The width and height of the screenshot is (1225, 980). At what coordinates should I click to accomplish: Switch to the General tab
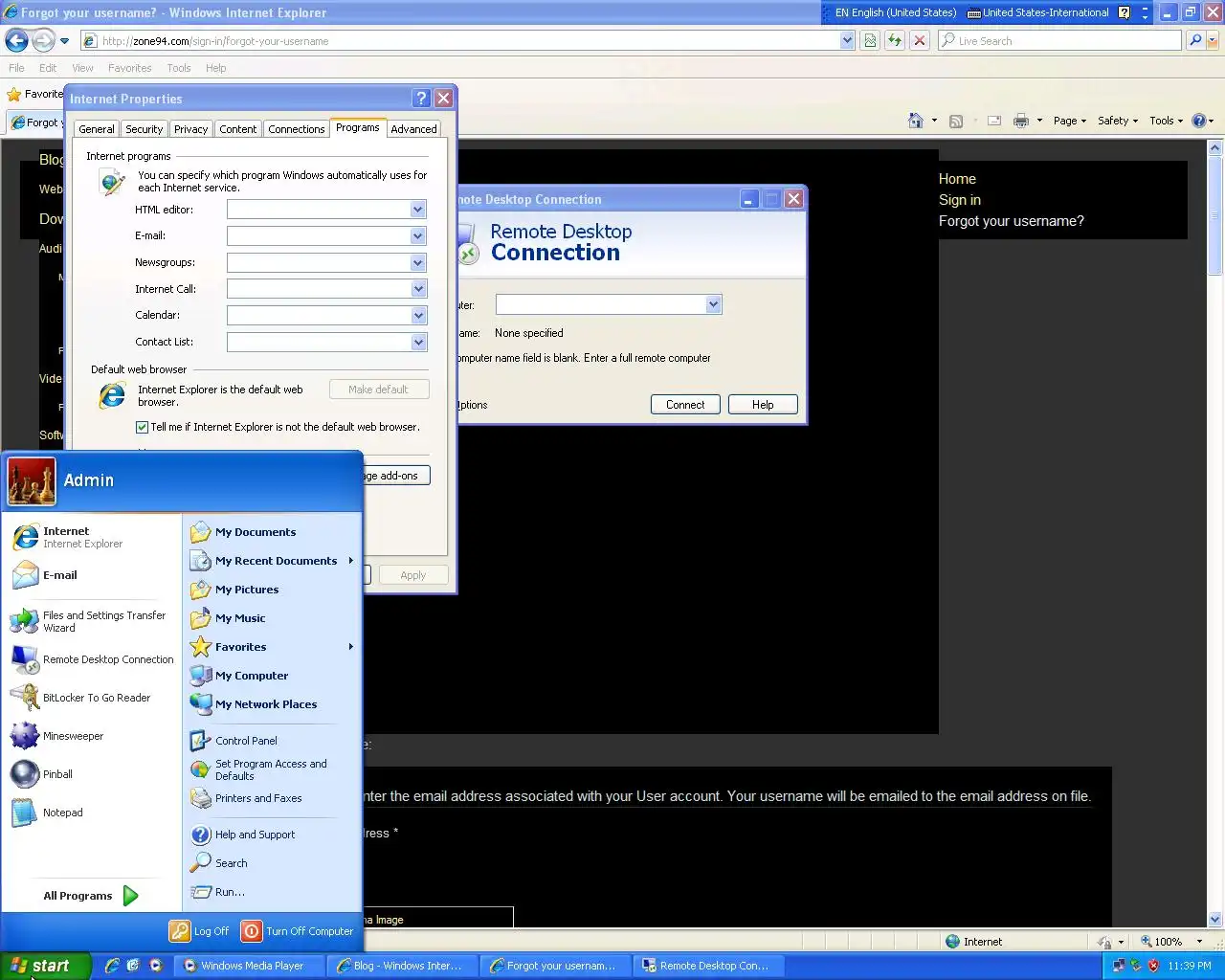point(97,129)
